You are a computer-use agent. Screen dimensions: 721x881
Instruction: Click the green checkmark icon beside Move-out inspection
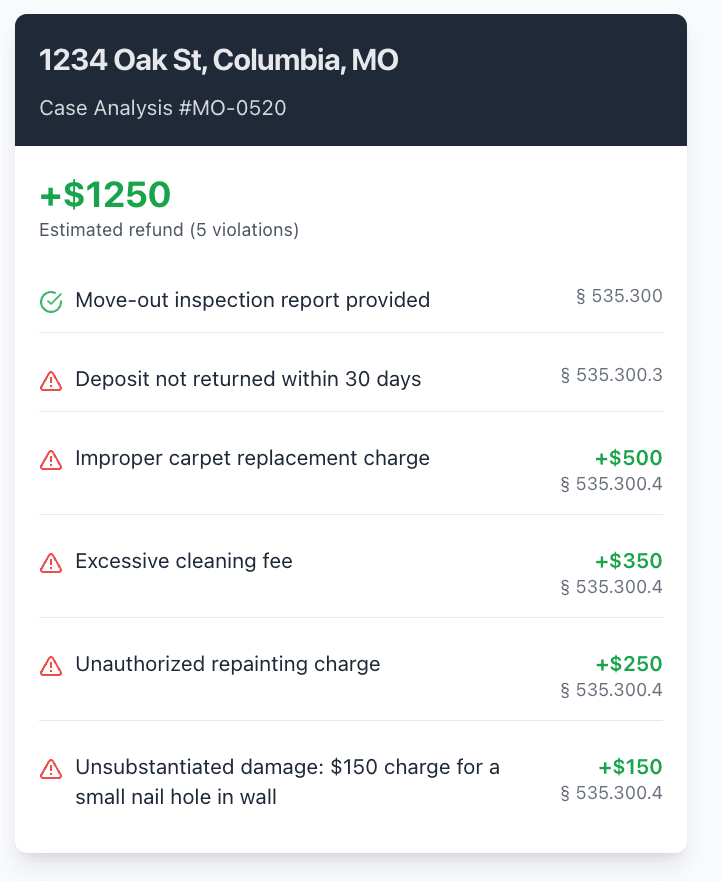51,302
